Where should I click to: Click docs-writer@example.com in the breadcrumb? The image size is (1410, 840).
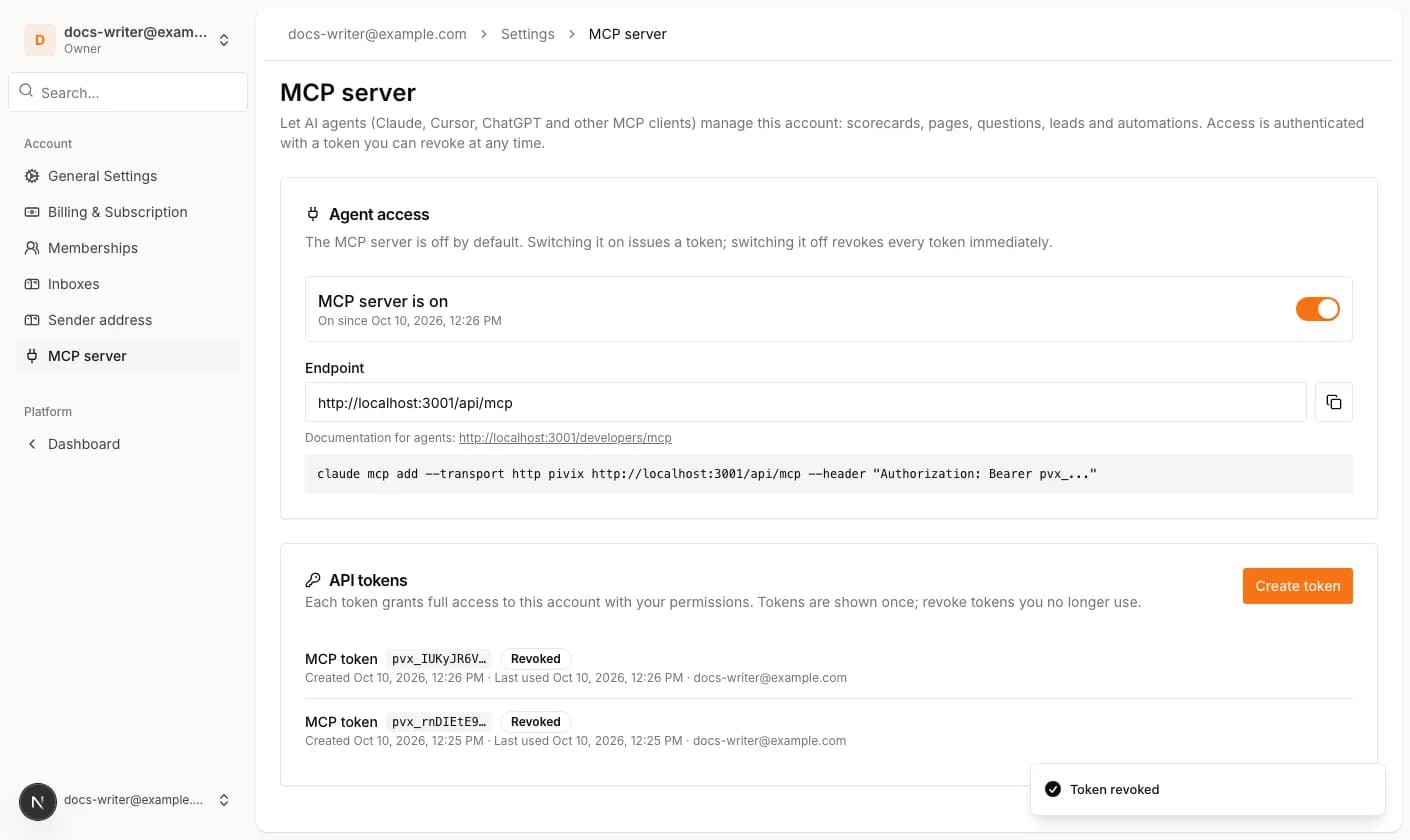[x=377, y=34]
